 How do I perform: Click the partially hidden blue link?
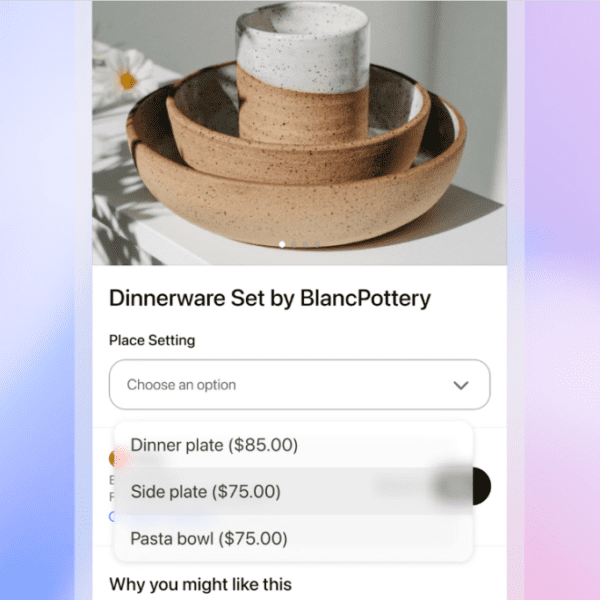tap(112, 517)
